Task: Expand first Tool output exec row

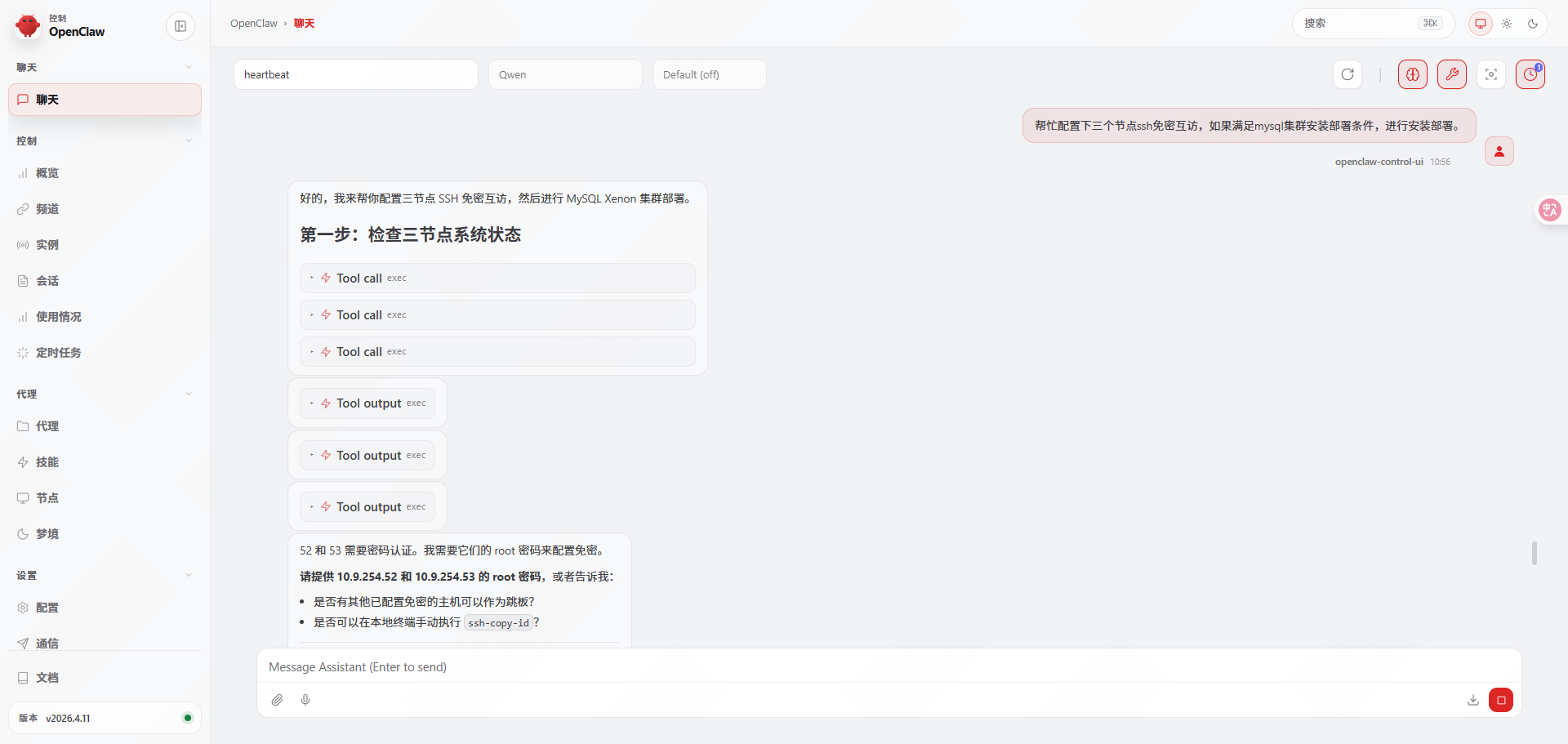Action: tap(367, 403)
